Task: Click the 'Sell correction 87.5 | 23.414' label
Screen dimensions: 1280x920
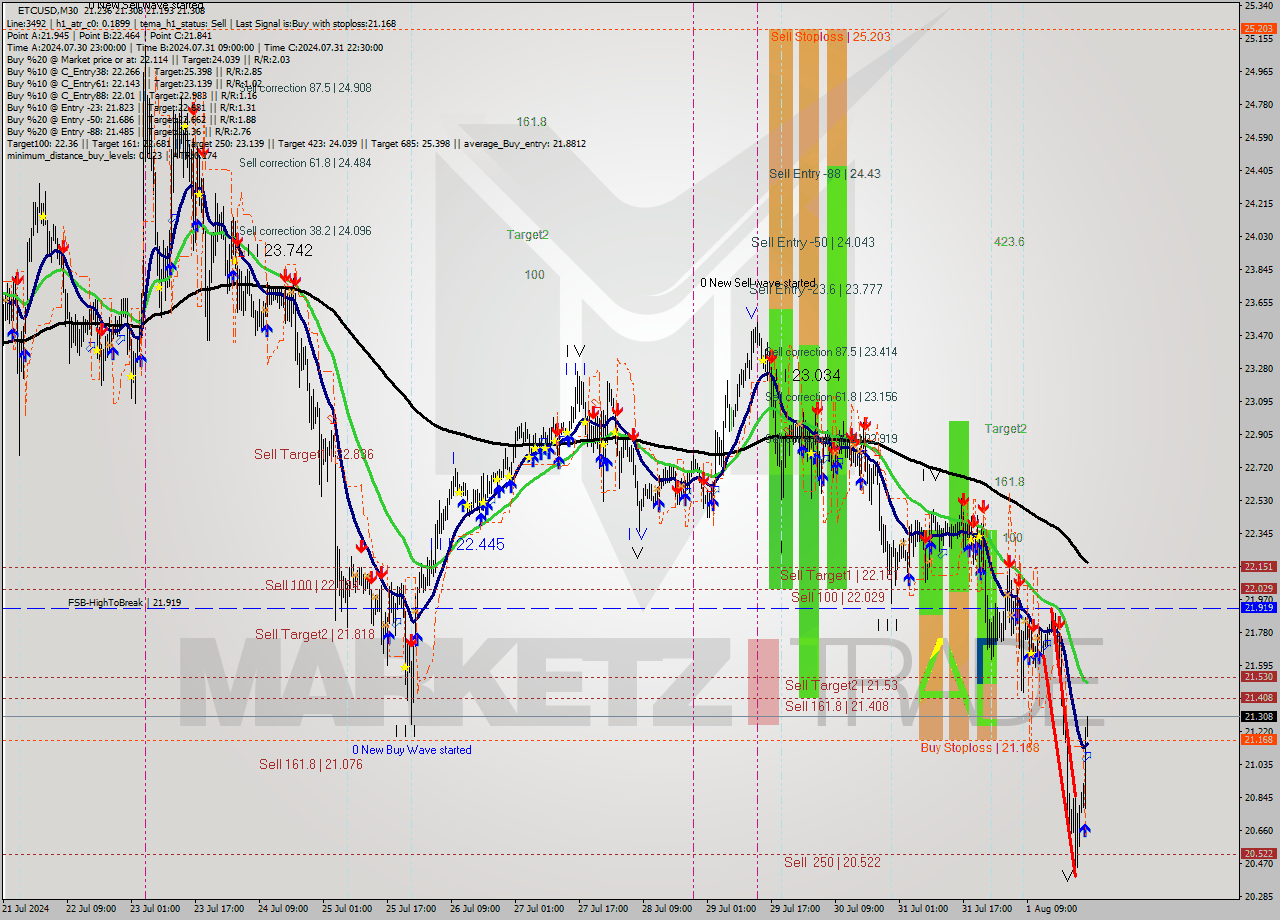Action: coord(831,352)
